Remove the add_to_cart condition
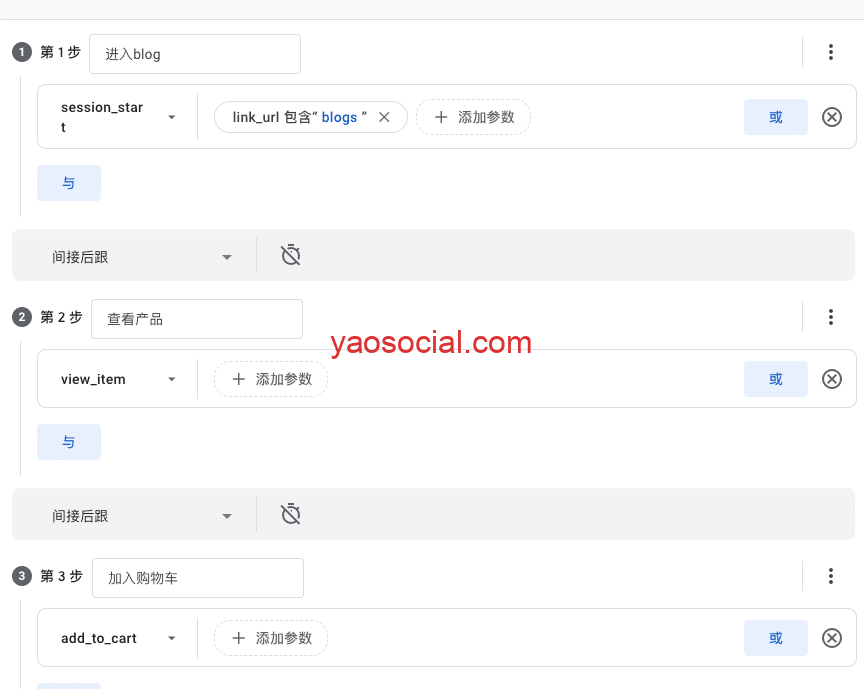This screenshot has height=689, width=864. click(x=831, y=638)
